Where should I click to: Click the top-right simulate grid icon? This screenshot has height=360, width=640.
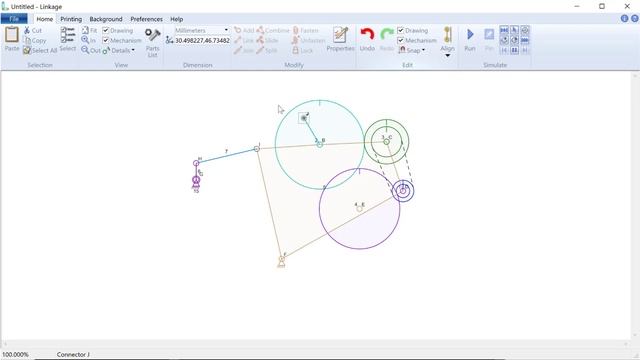pos(525,30)
